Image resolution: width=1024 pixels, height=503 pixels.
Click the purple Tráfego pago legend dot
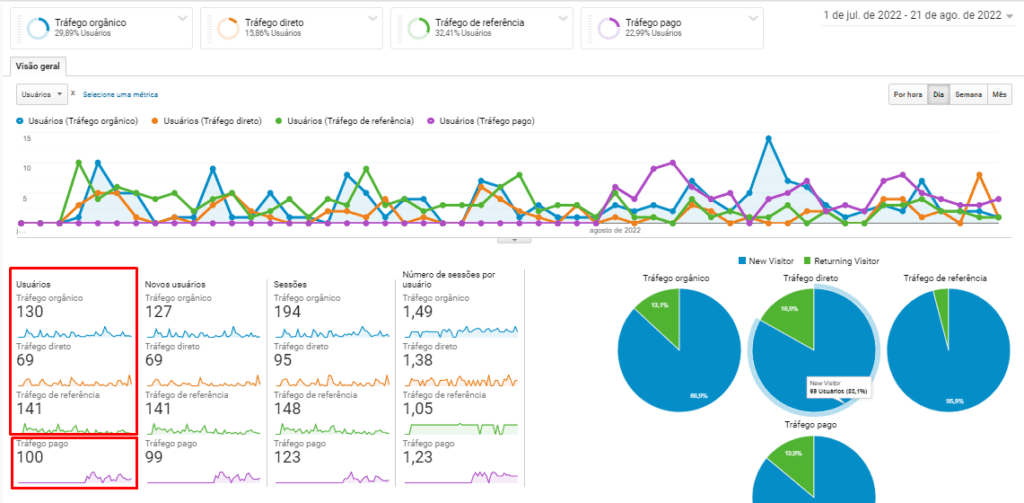click(432, 121)
